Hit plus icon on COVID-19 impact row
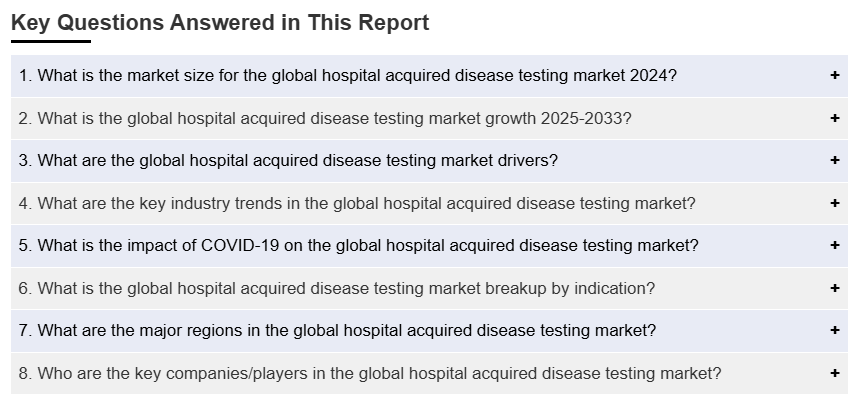Viewport: 854px width, 401px height. (835, 246)
